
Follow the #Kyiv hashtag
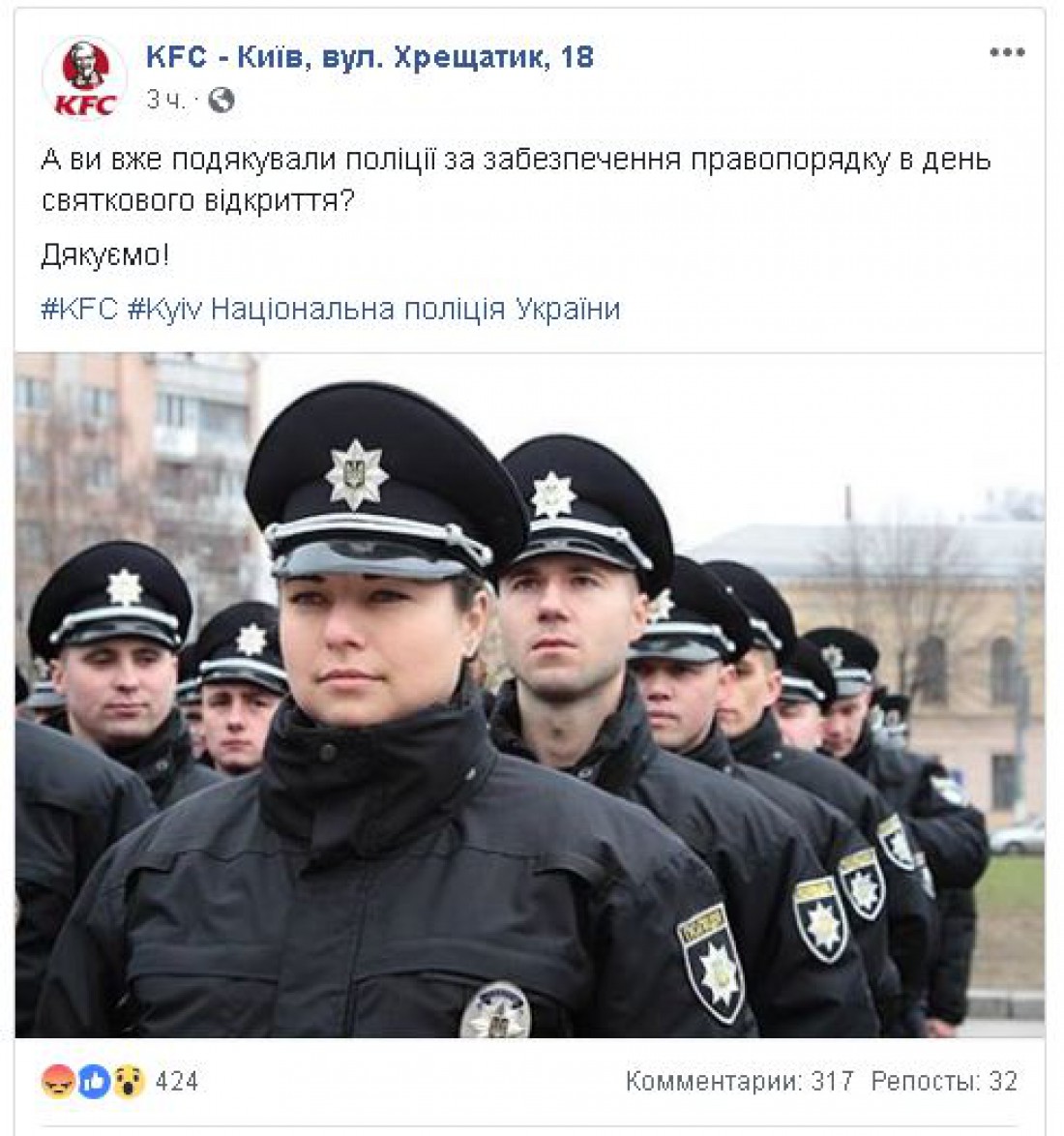click(165, 309)
